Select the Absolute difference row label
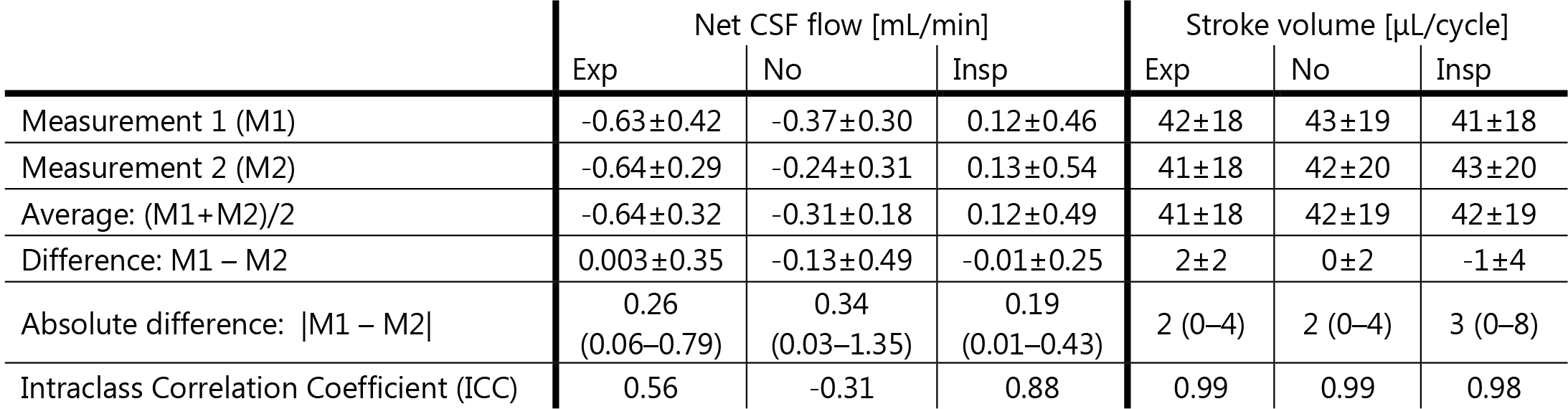 point(226,325)
